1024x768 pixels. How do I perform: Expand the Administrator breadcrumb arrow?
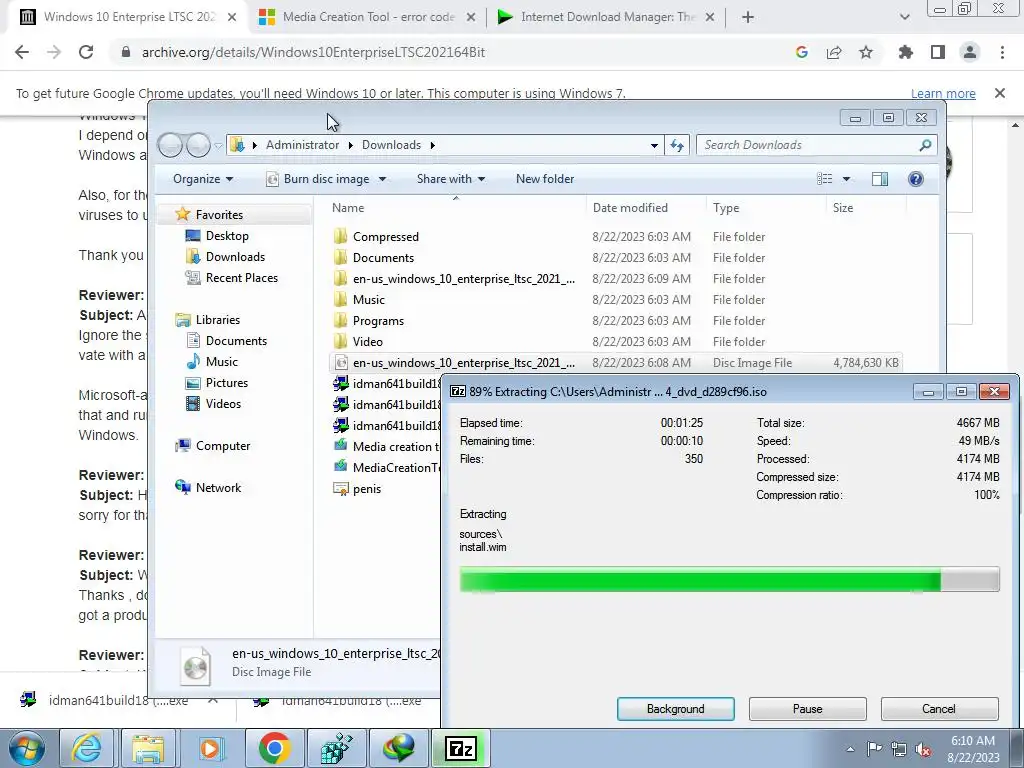click(x=350, y=145)
